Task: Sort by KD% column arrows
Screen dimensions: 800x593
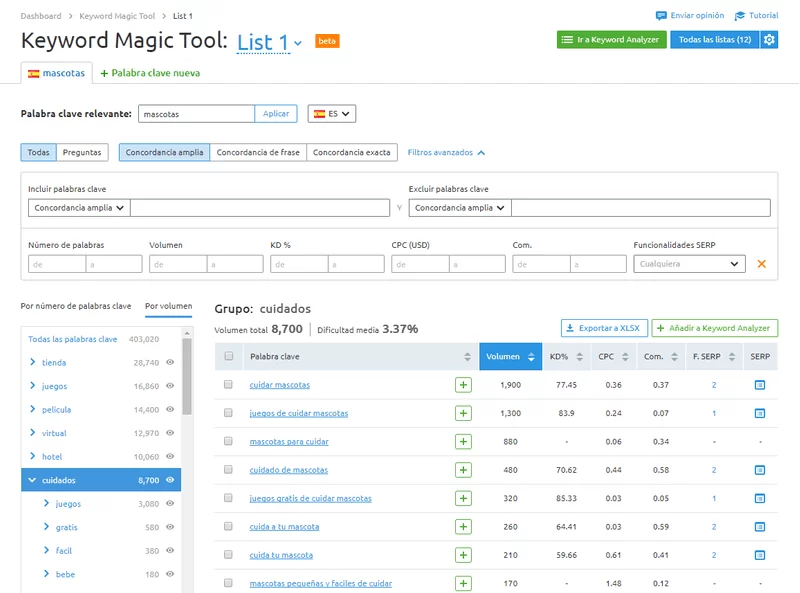Action: pyautogui.click(x=579, y=357)
